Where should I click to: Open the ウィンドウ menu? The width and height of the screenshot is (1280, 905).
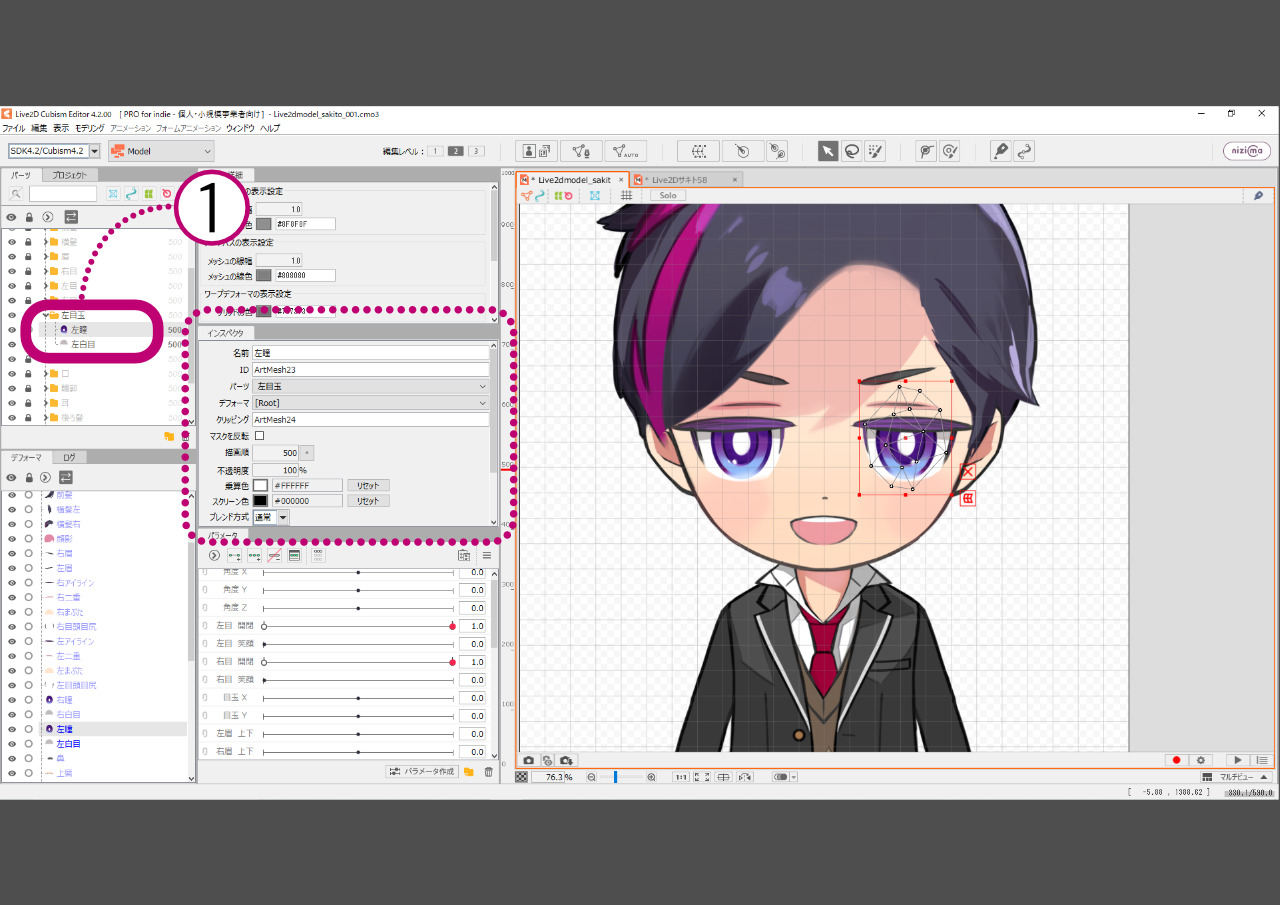239,128
